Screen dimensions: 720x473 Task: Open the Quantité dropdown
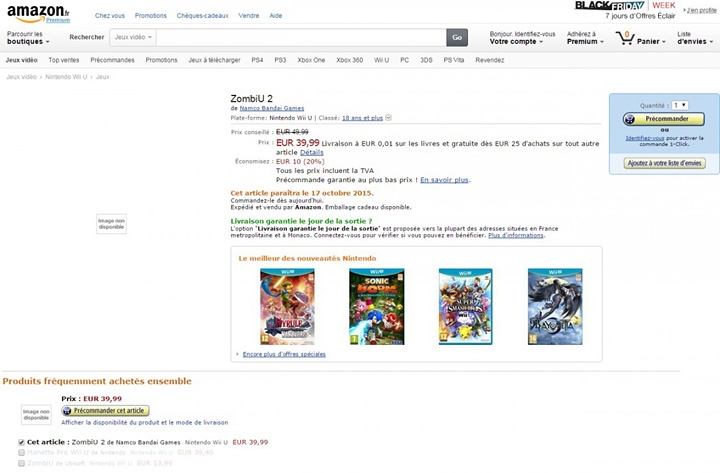[680, 105]
